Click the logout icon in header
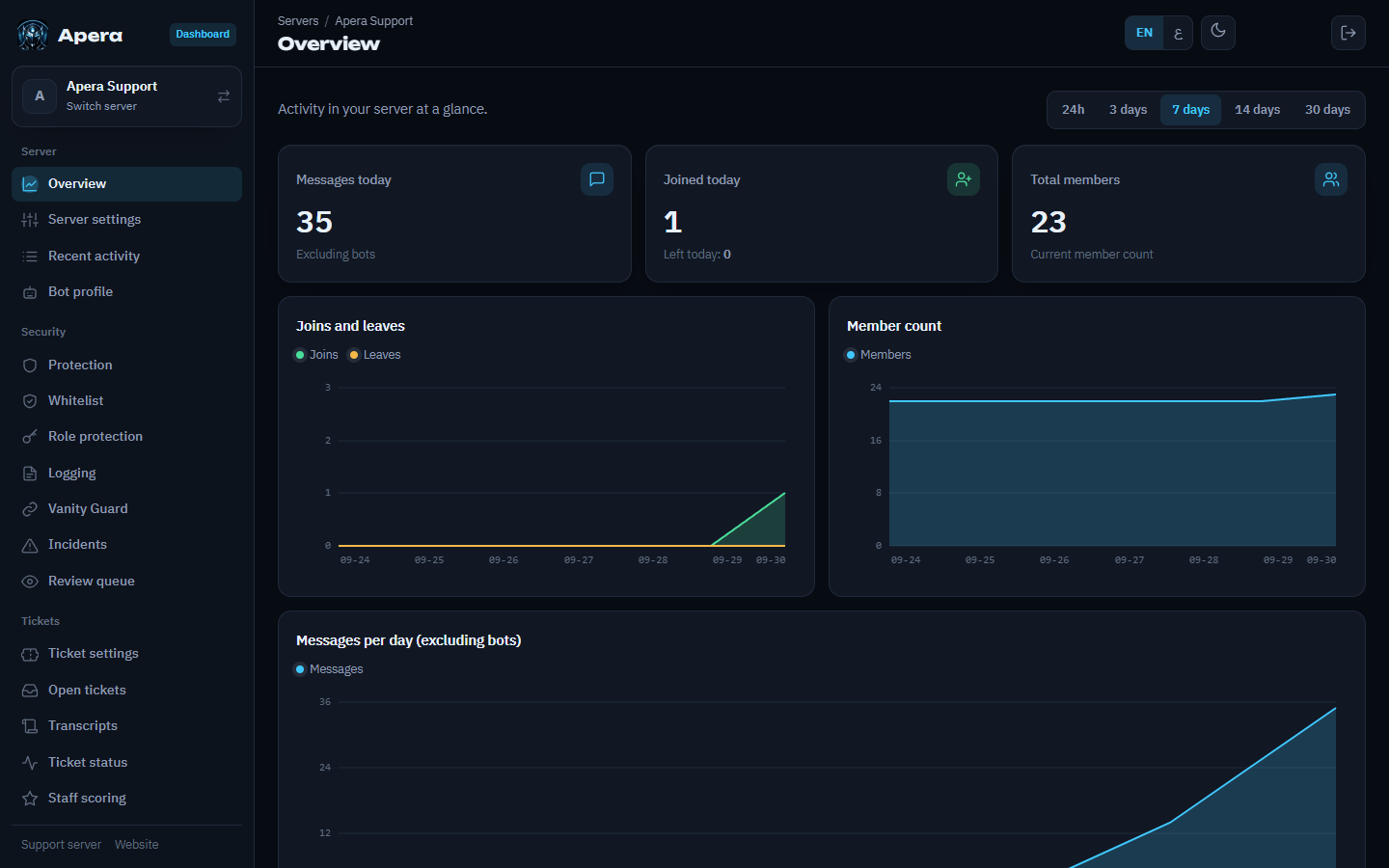 (x=1348, y=33)
